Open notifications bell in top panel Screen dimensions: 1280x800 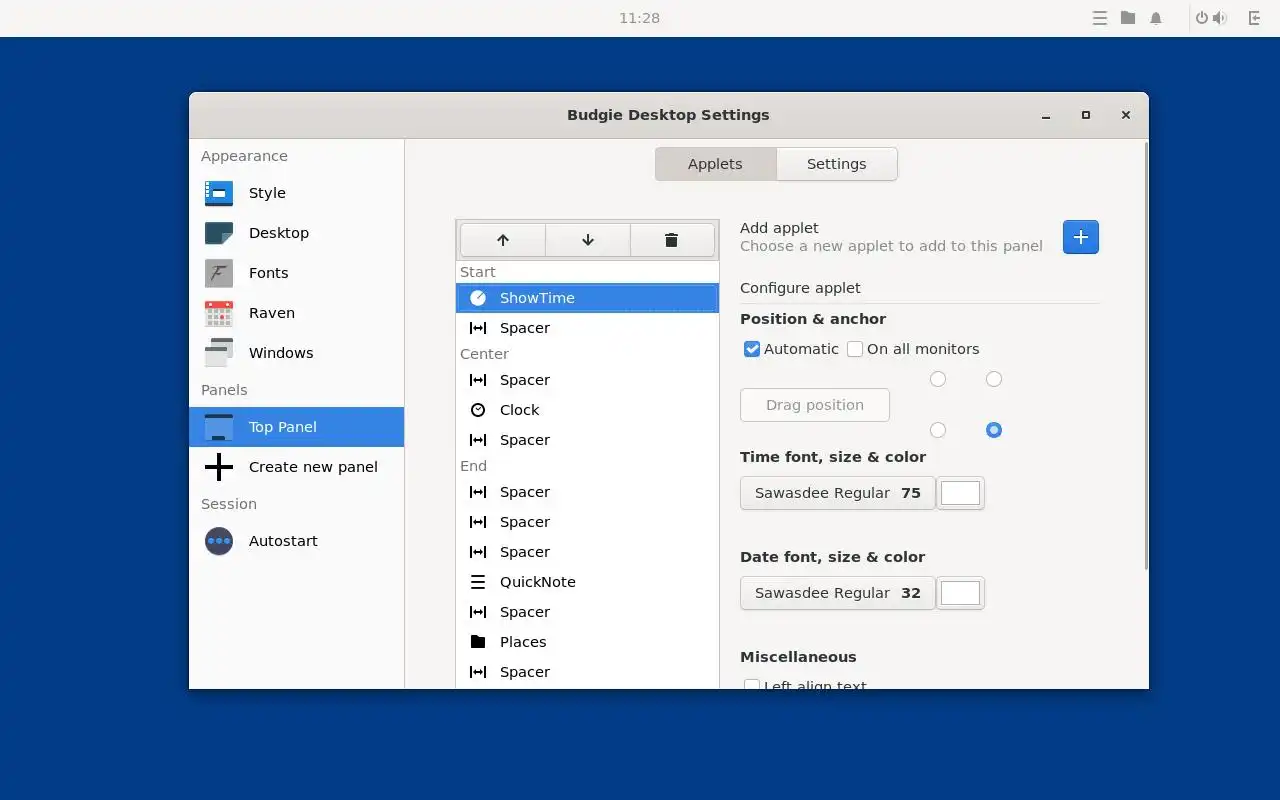click(x=1156, y=18)
